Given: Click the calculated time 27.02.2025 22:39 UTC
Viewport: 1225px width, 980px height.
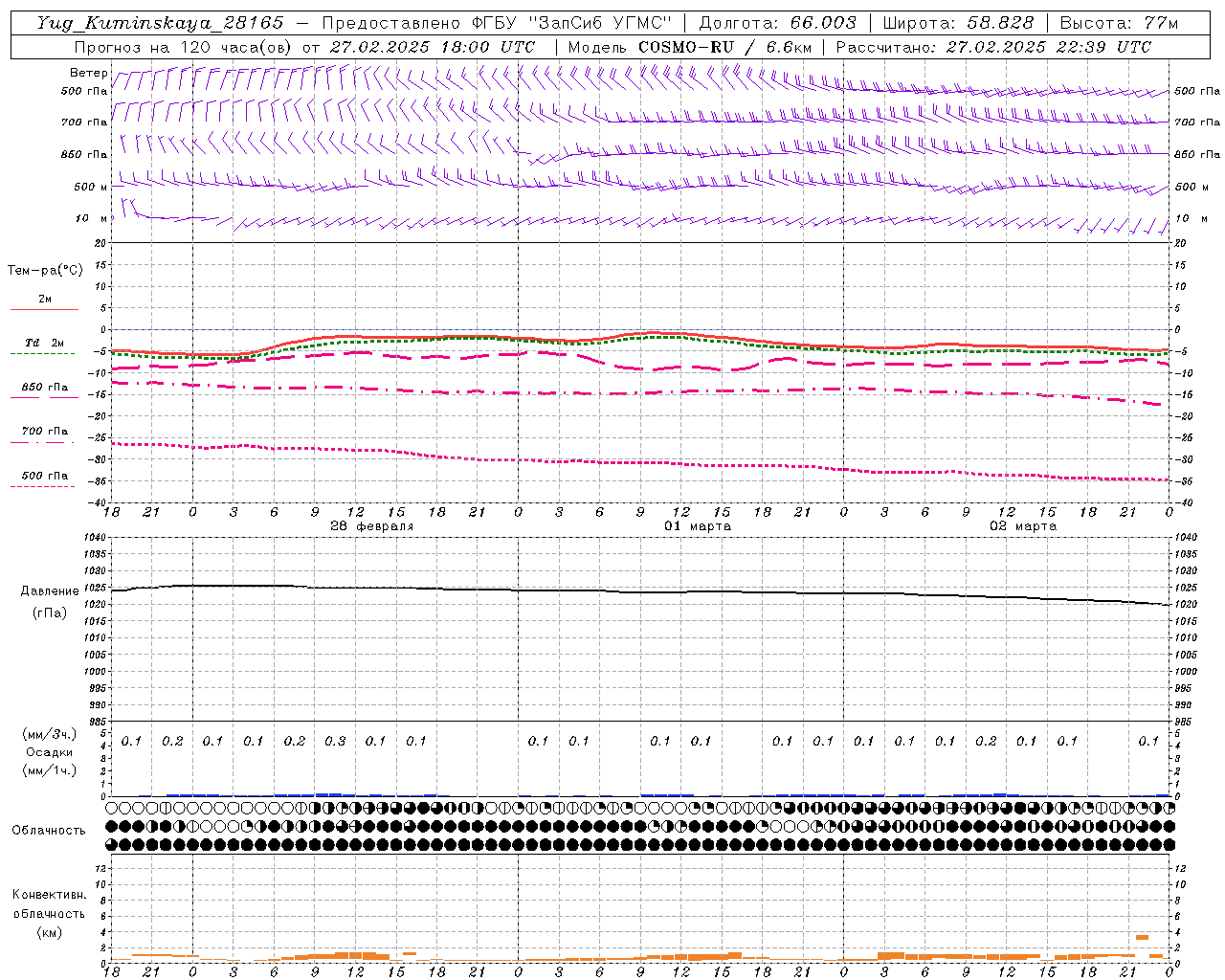Looking at the screenshot, I should coord(1048,47).
